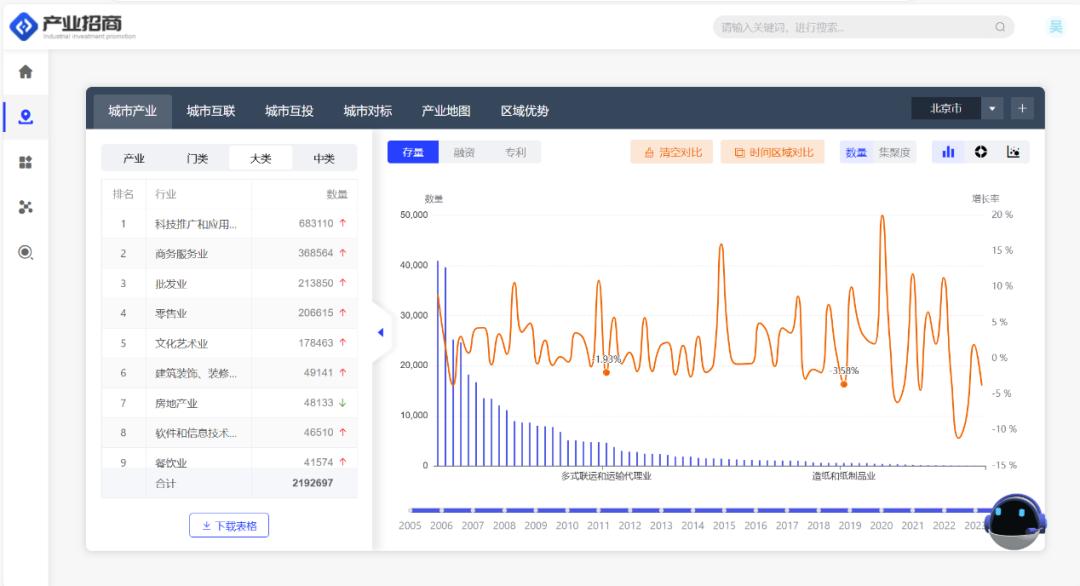Toggle chart metric to 集聚度
This screenshot has width=1080, height=586.
pyautogui.click(x=894, y=153)
